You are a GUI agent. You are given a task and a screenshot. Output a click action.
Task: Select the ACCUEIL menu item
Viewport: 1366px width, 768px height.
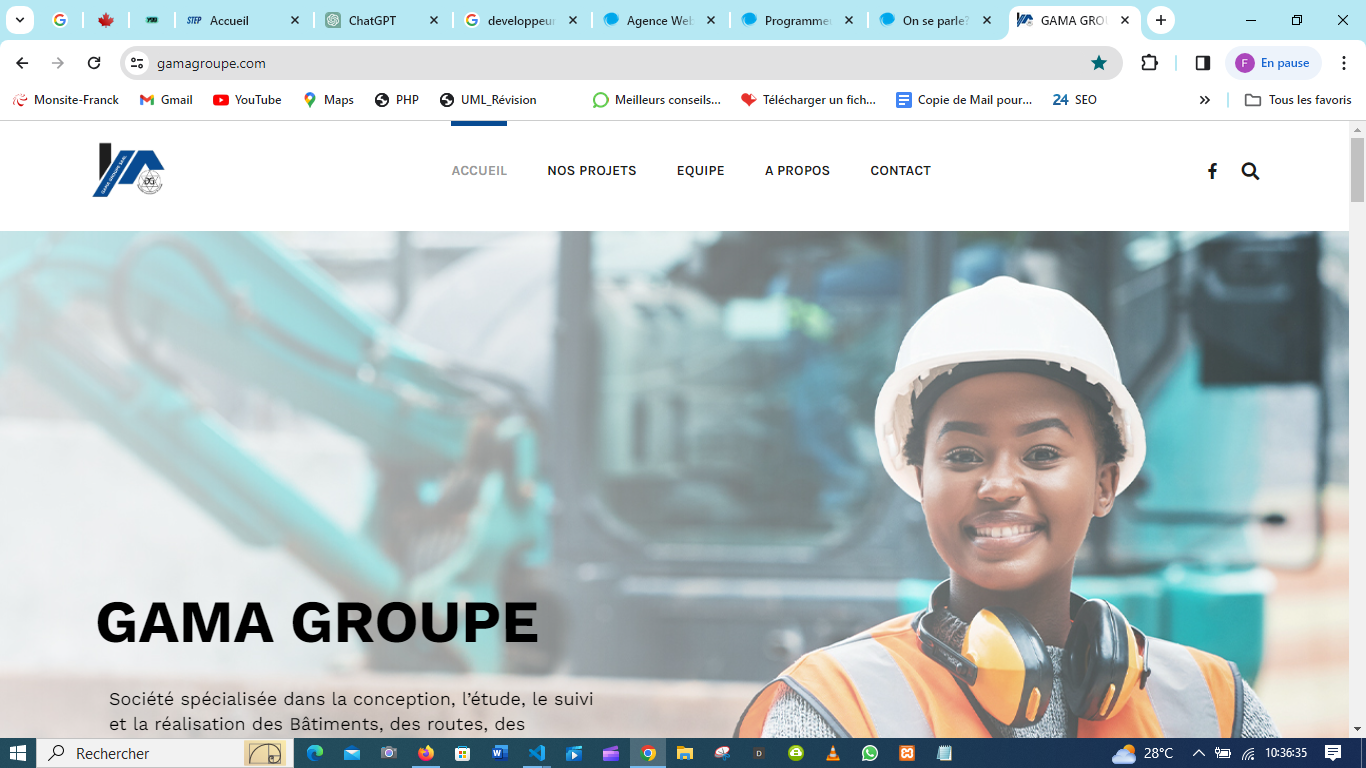(479, 171)
